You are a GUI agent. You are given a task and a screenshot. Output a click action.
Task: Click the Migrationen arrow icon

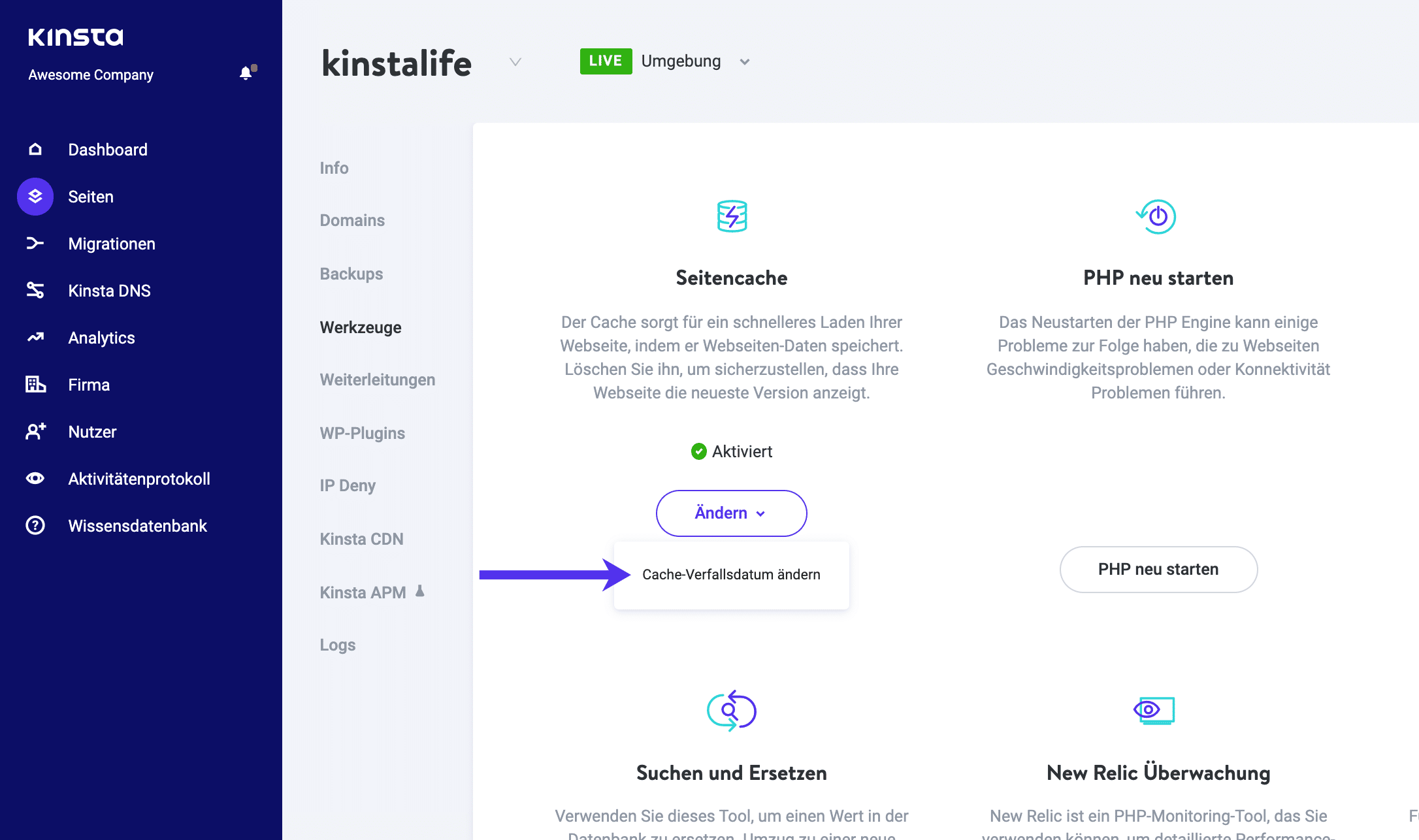point(35,244)
